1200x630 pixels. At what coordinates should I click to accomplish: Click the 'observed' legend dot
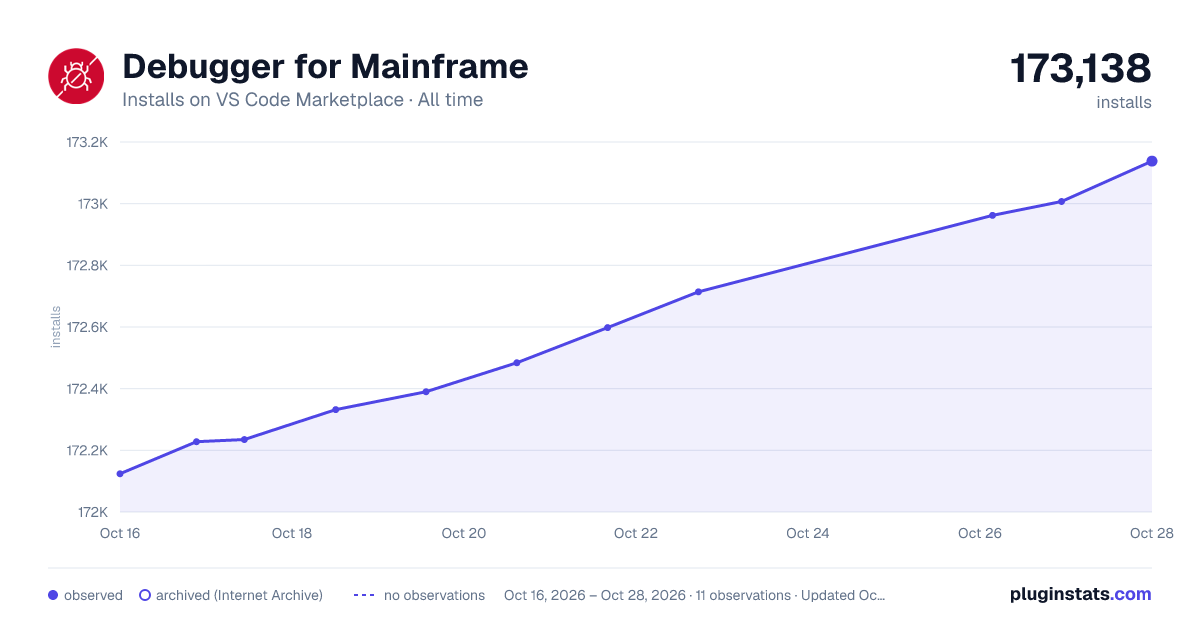click(53, 595)
